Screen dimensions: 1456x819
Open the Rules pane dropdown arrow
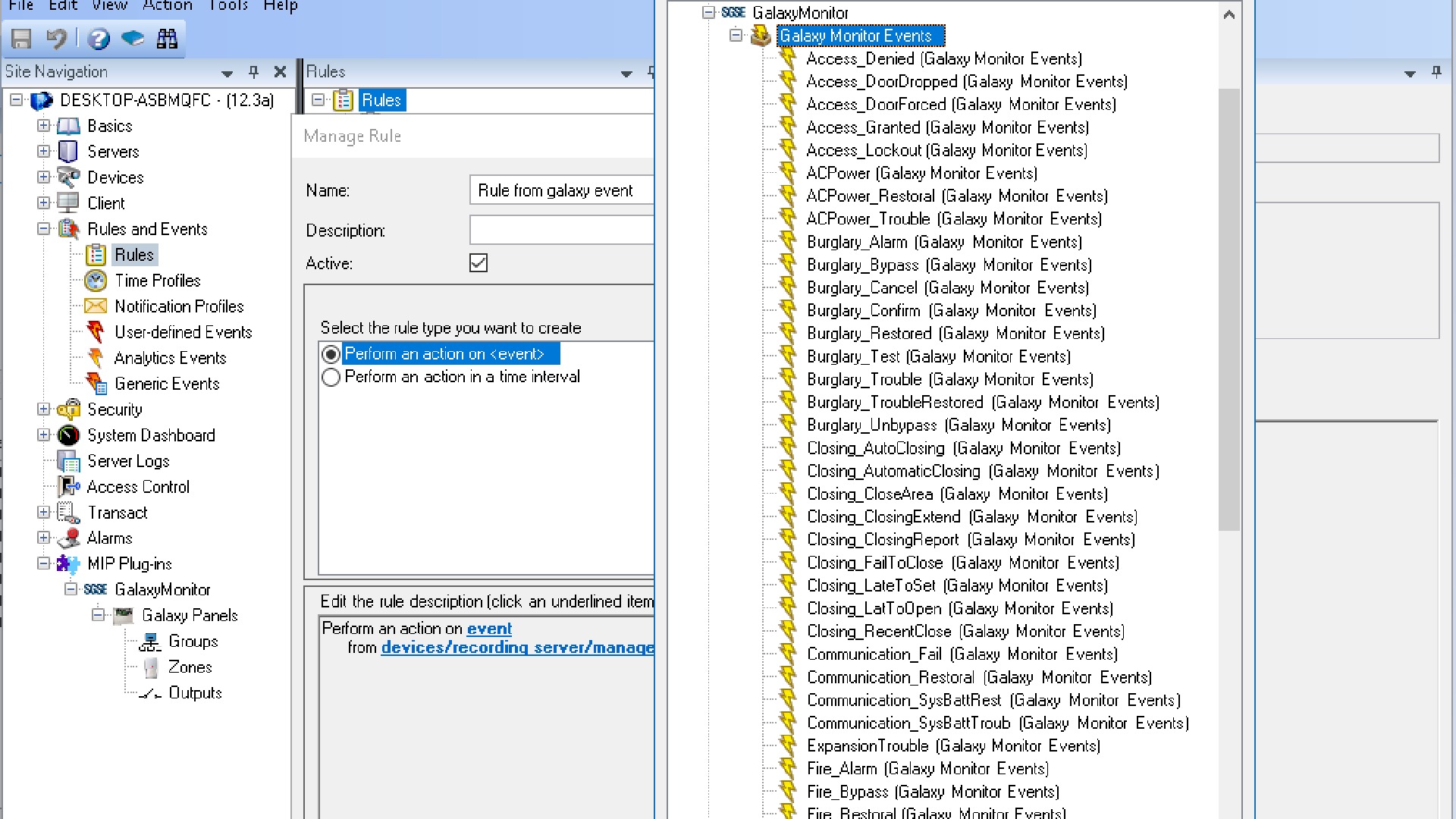[626, 73]
